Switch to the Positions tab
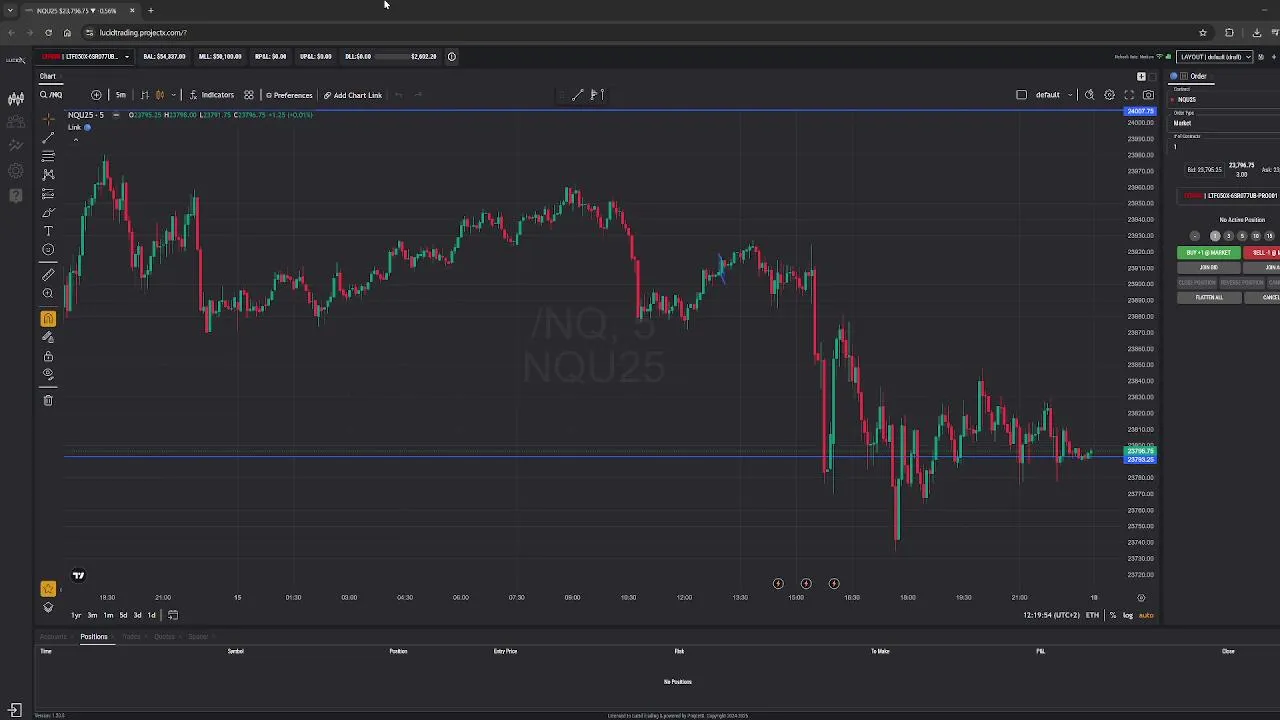This screenshot has height=720, width=1280. tap(94, 637)
